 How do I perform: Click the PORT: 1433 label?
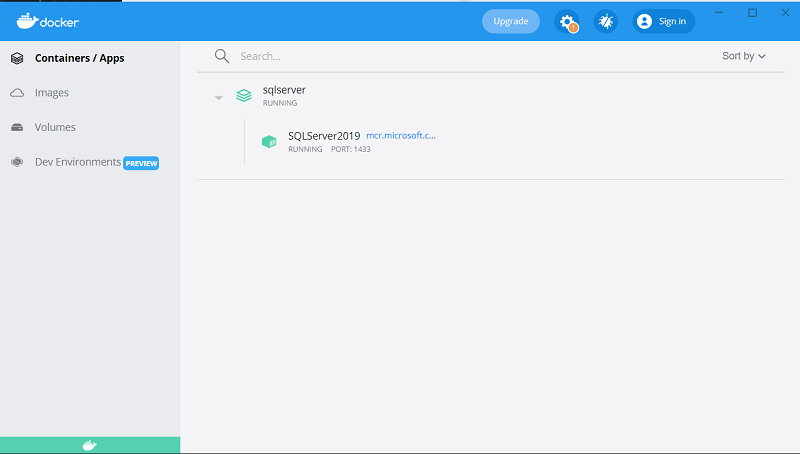point(351,149)
